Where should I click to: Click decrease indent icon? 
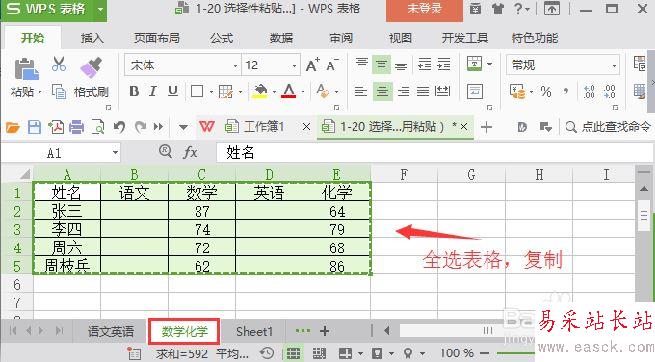click(424, 64)
